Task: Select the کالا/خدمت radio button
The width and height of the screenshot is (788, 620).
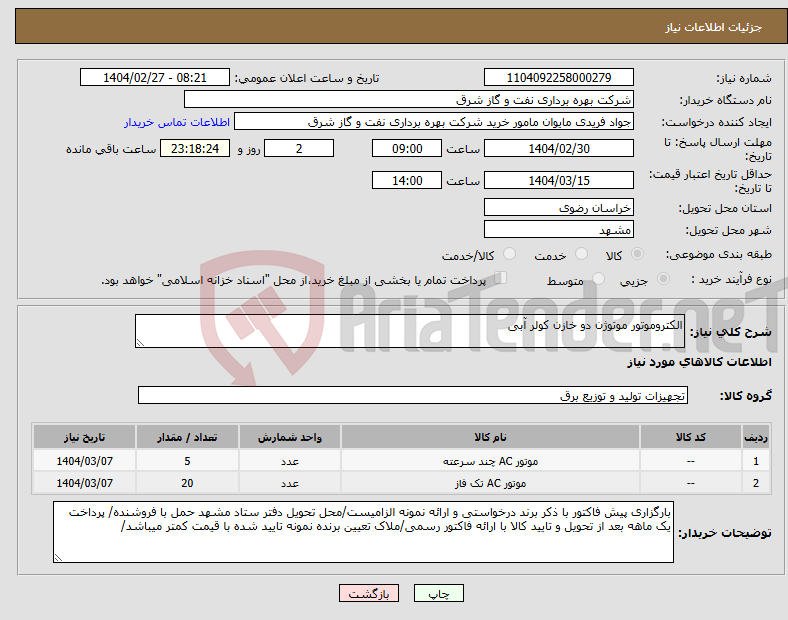Action: click(x=510, y=254)
